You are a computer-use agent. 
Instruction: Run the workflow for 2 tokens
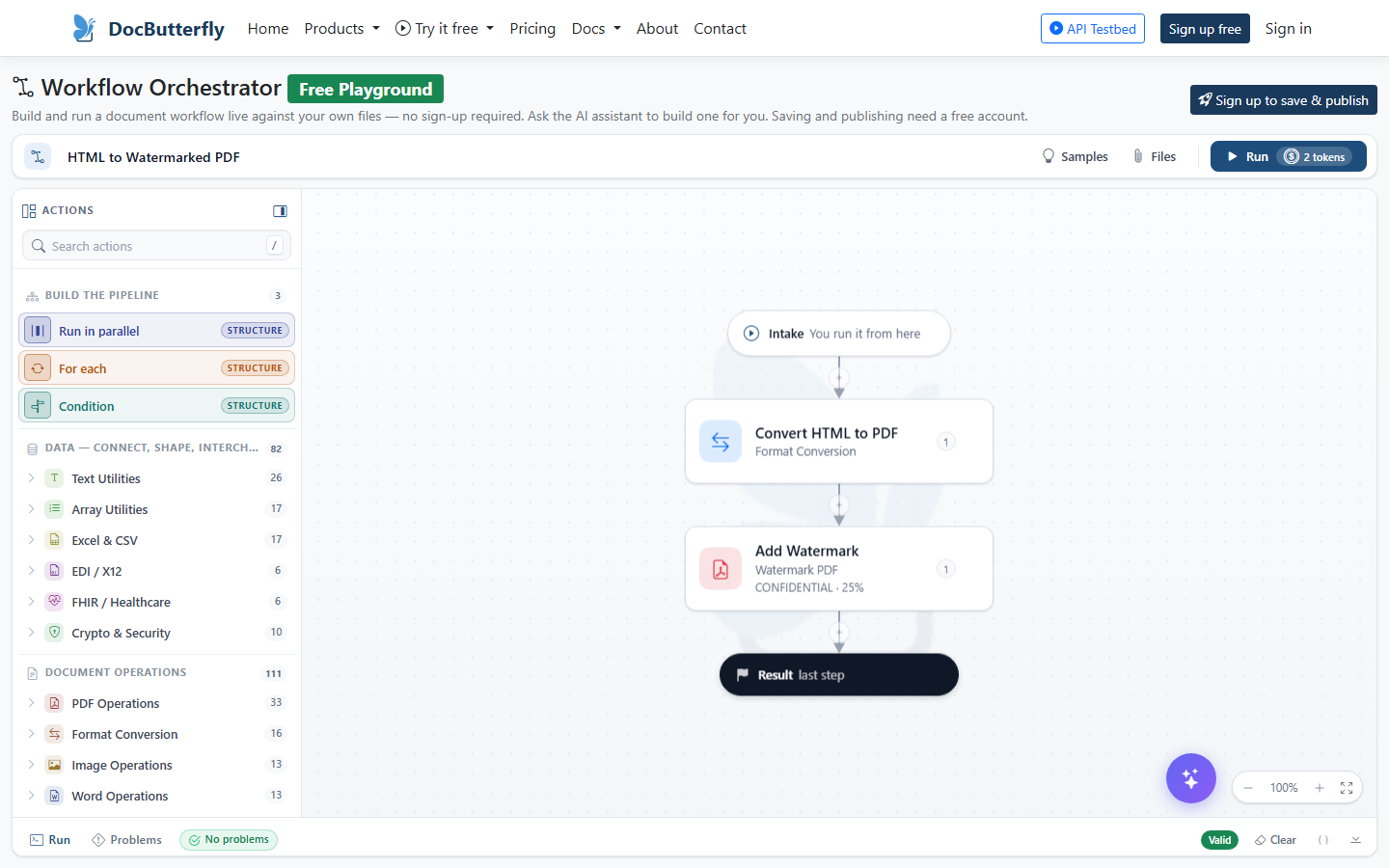[1288, 156]
